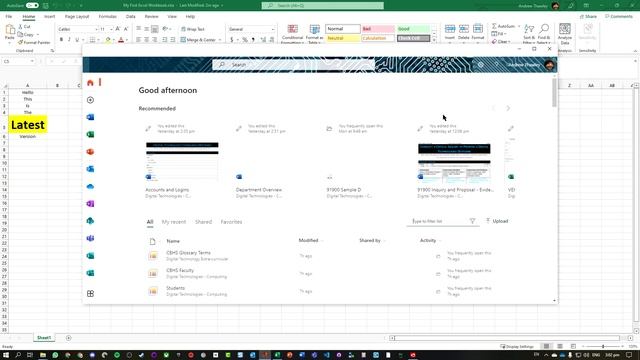Apply the Good cell style swatch
640x360 pixels.
click(x=413, y=29)
